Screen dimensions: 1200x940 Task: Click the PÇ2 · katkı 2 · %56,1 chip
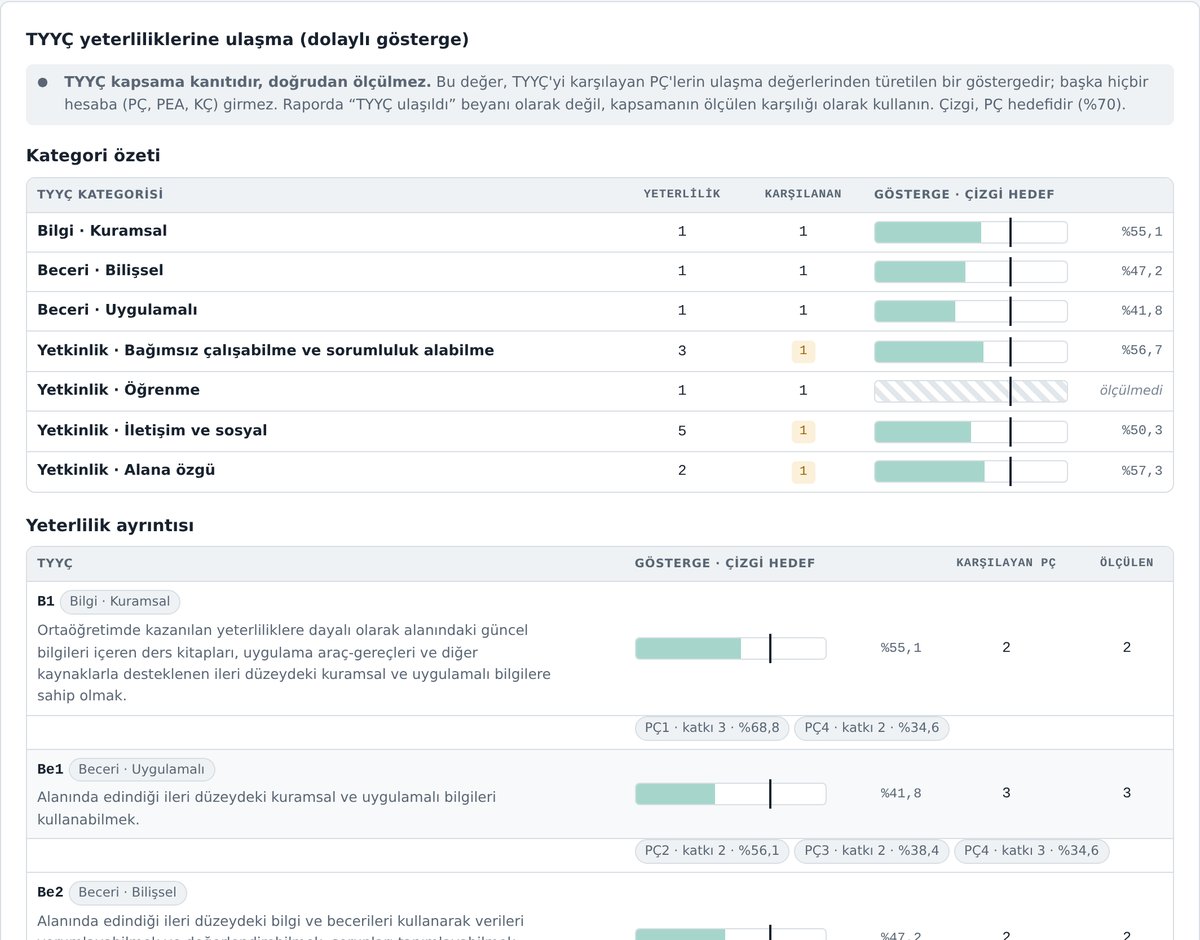tap(712, 851)
